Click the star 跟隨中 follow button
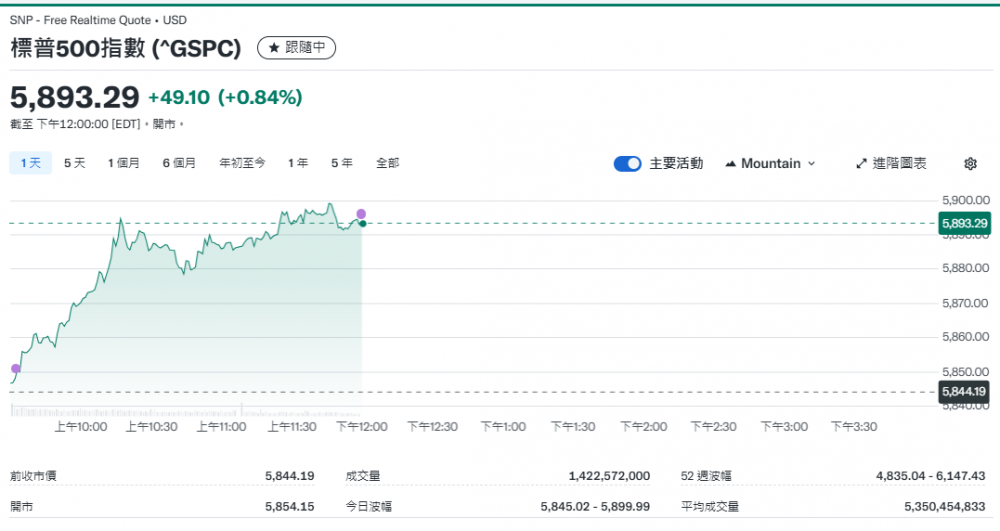 point(297,47)
